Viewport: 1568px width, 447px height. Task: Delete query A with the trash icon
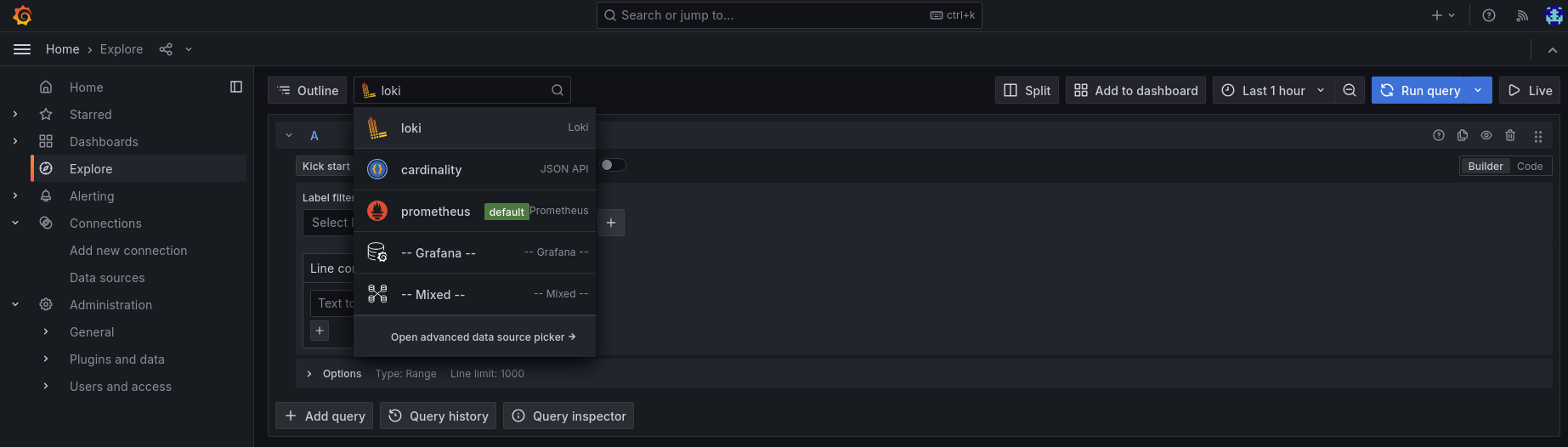tap(1510, 136)
